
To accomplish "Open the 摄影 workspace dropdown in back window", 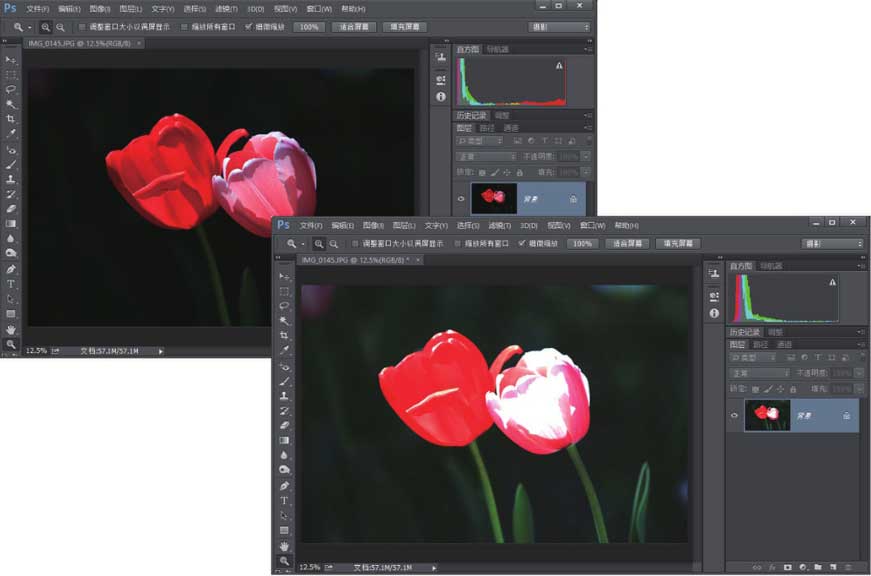I will (558, 27).
